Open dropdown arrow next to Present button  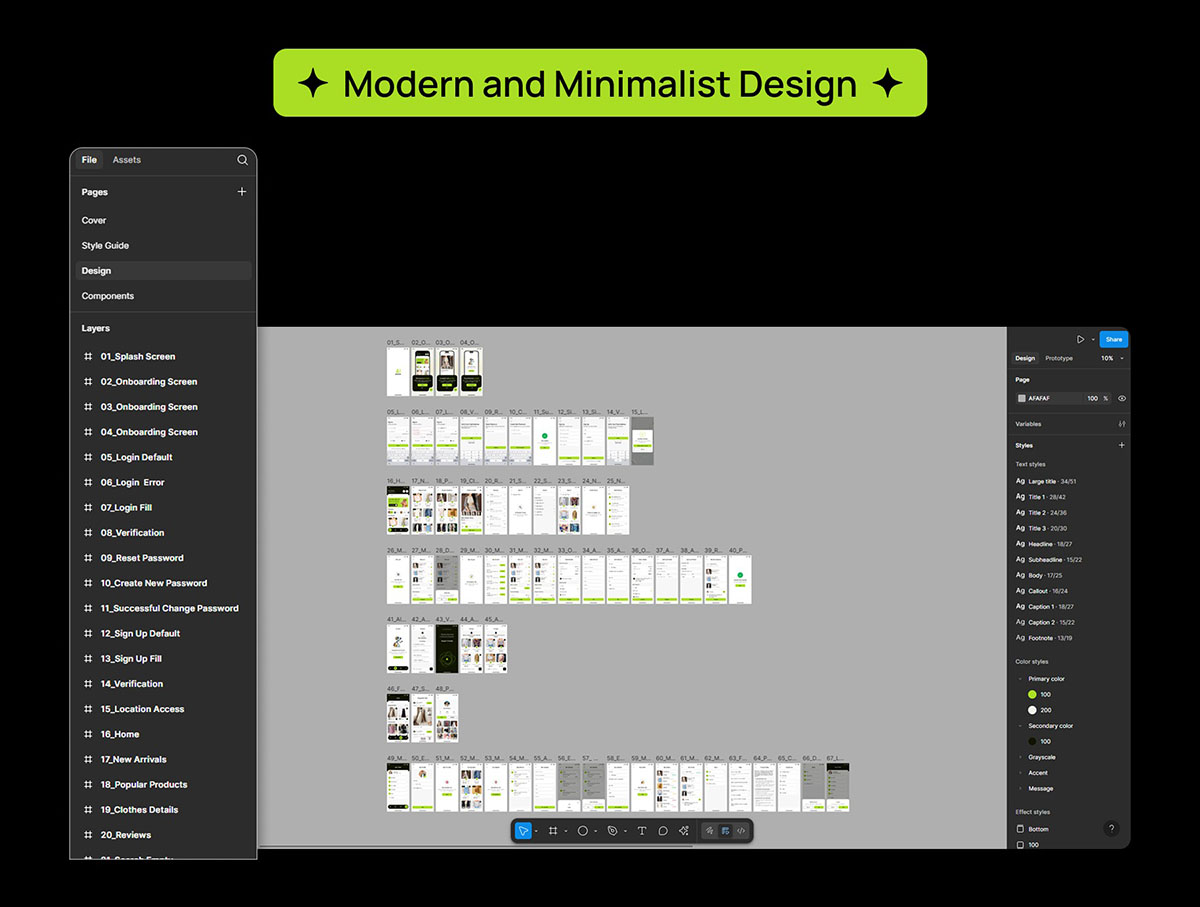[1093, 340]
